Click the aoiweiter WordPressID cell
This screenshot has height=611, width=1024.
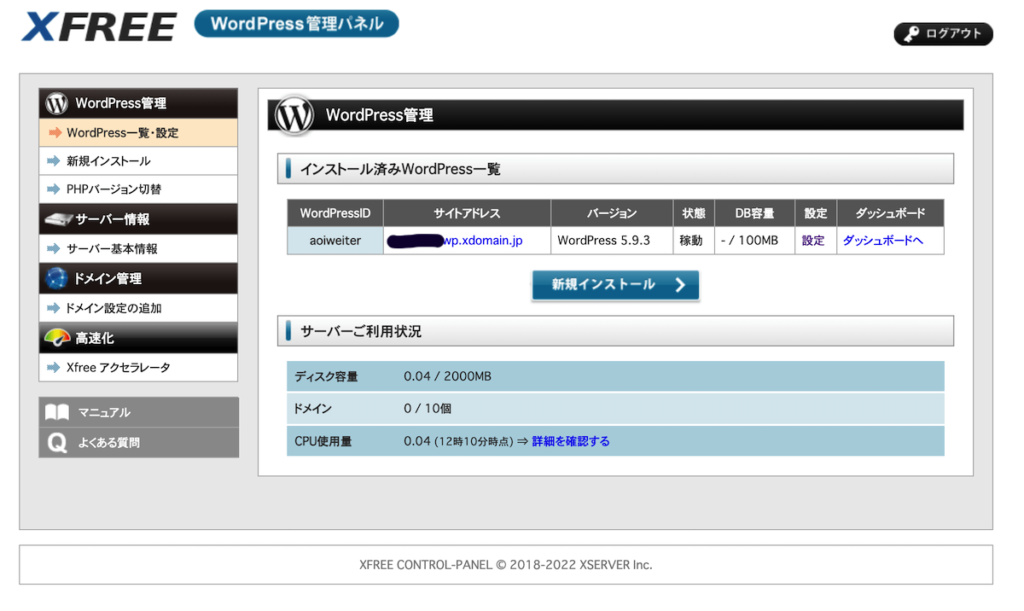(x=335, y=240)
